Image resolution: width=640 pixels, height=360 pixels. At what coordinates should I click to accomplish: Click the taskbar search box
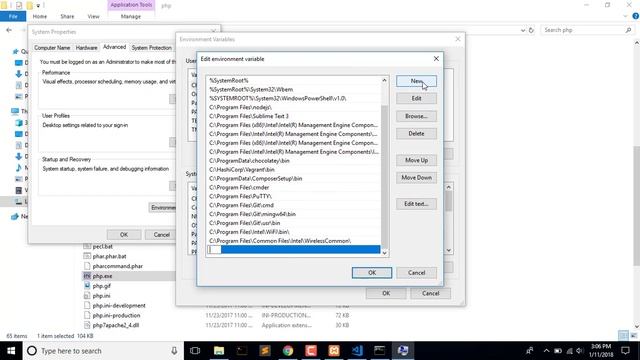tap(103, 351)
